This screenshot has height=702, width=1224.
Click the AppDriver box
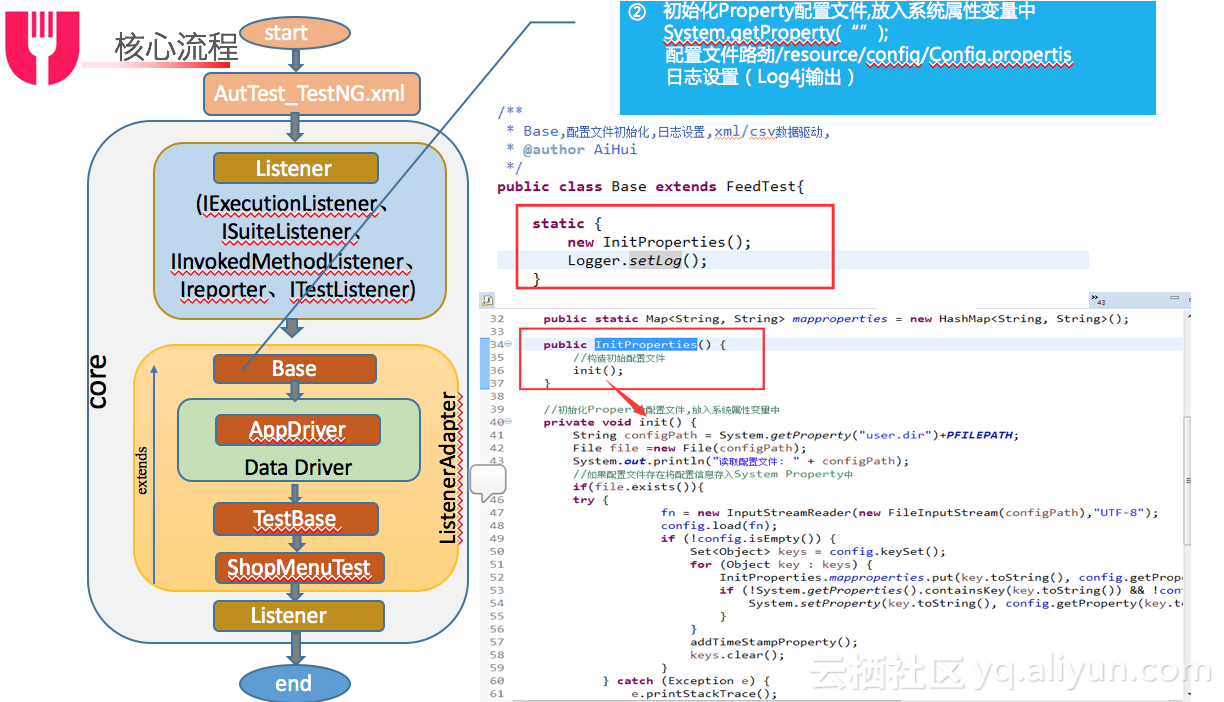tap(298, 430)
